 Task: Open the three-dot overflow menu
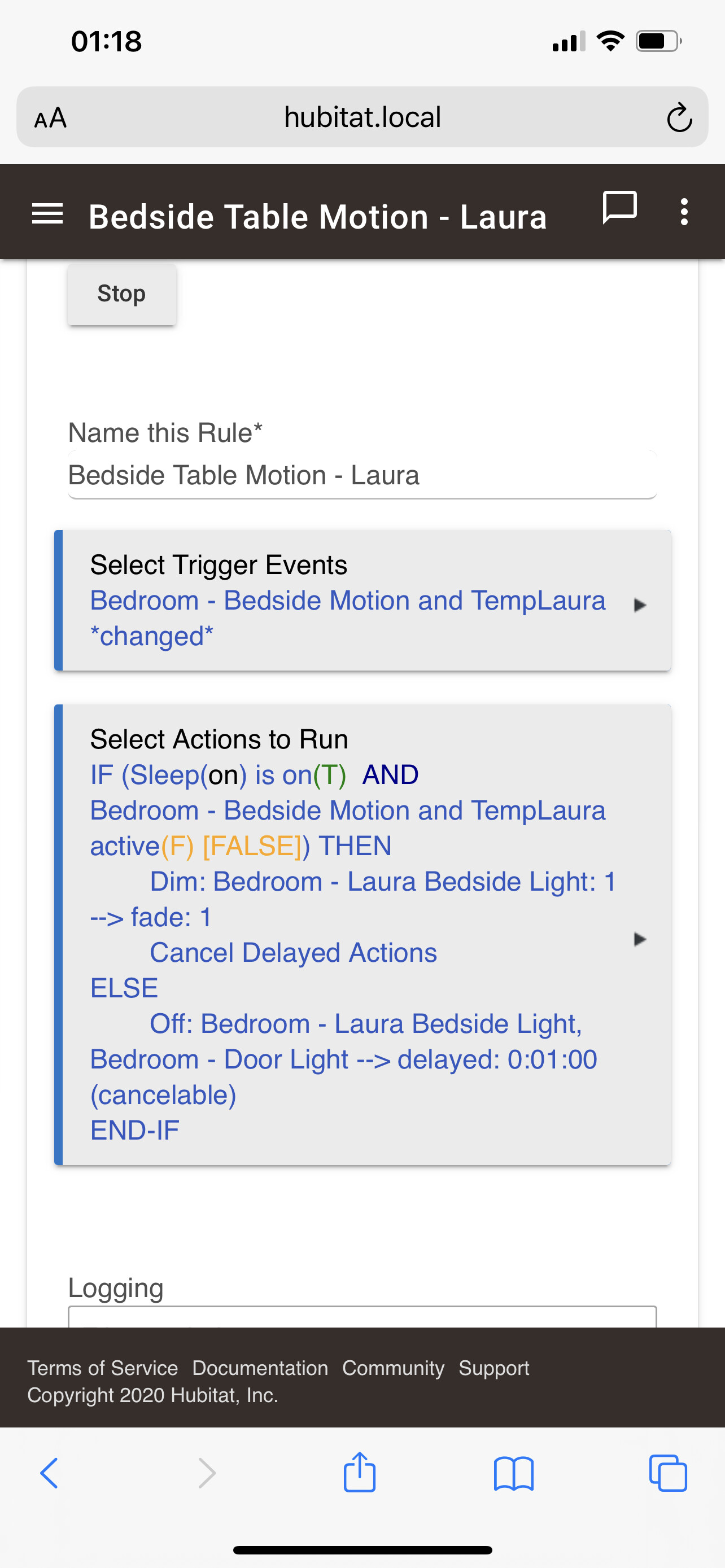coord(684,211)
